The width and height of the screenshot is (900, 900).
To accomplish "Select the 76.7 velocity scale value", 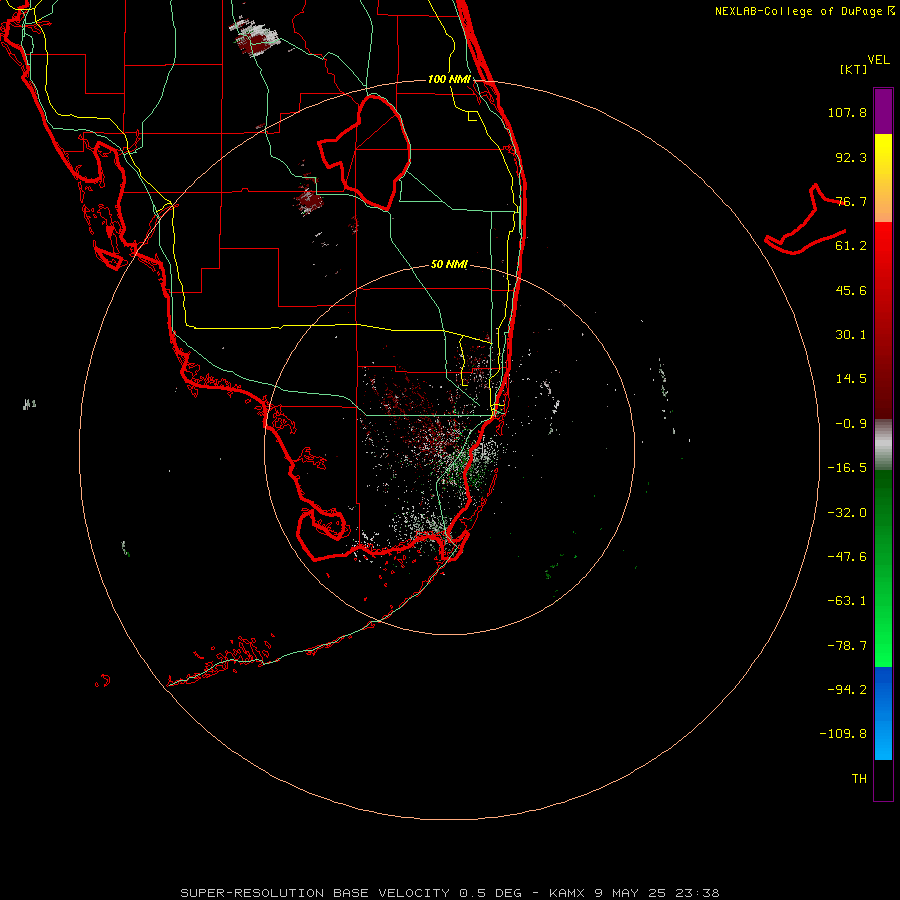I will [x=851, y=201].
